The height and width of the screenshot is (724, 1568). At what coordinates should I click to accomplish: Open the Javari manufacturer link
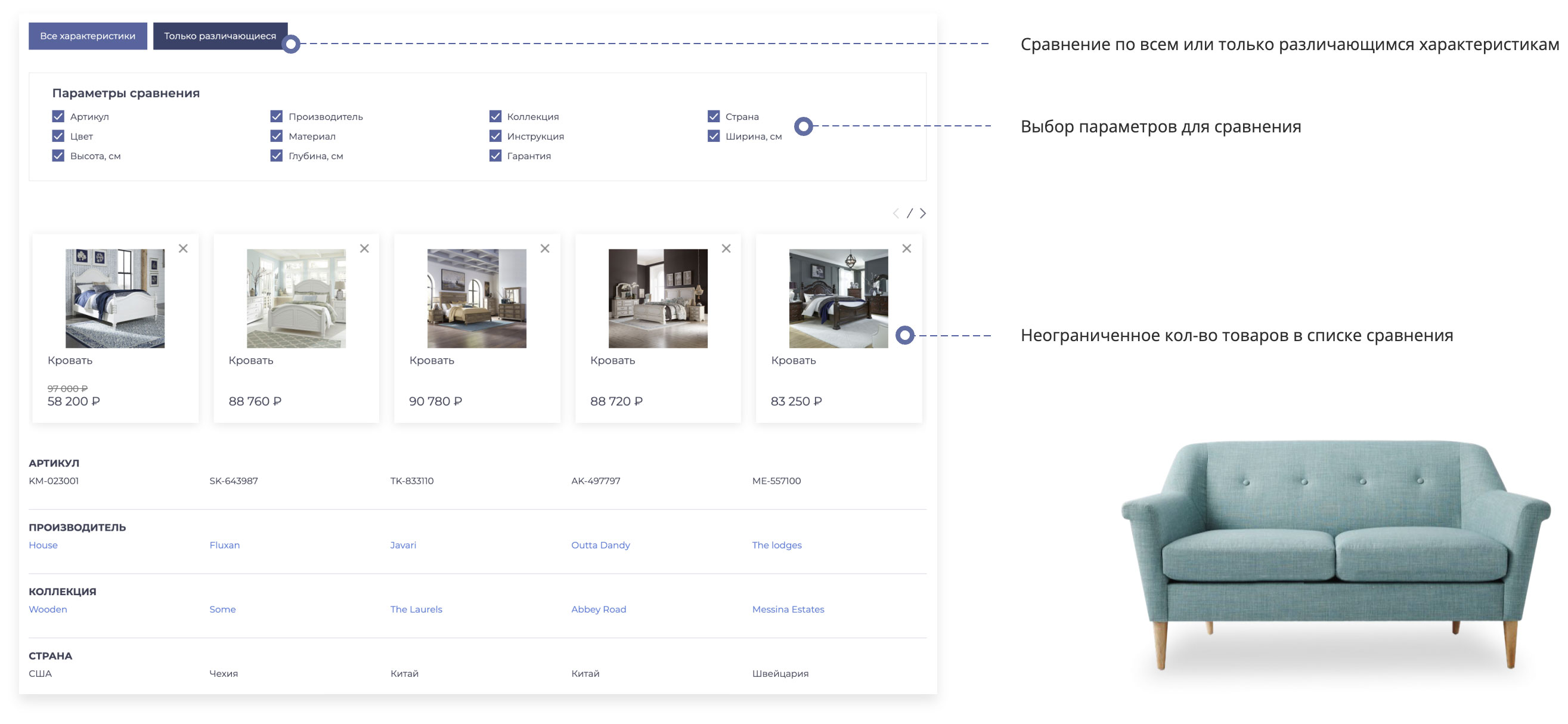(x=403, y=545)
